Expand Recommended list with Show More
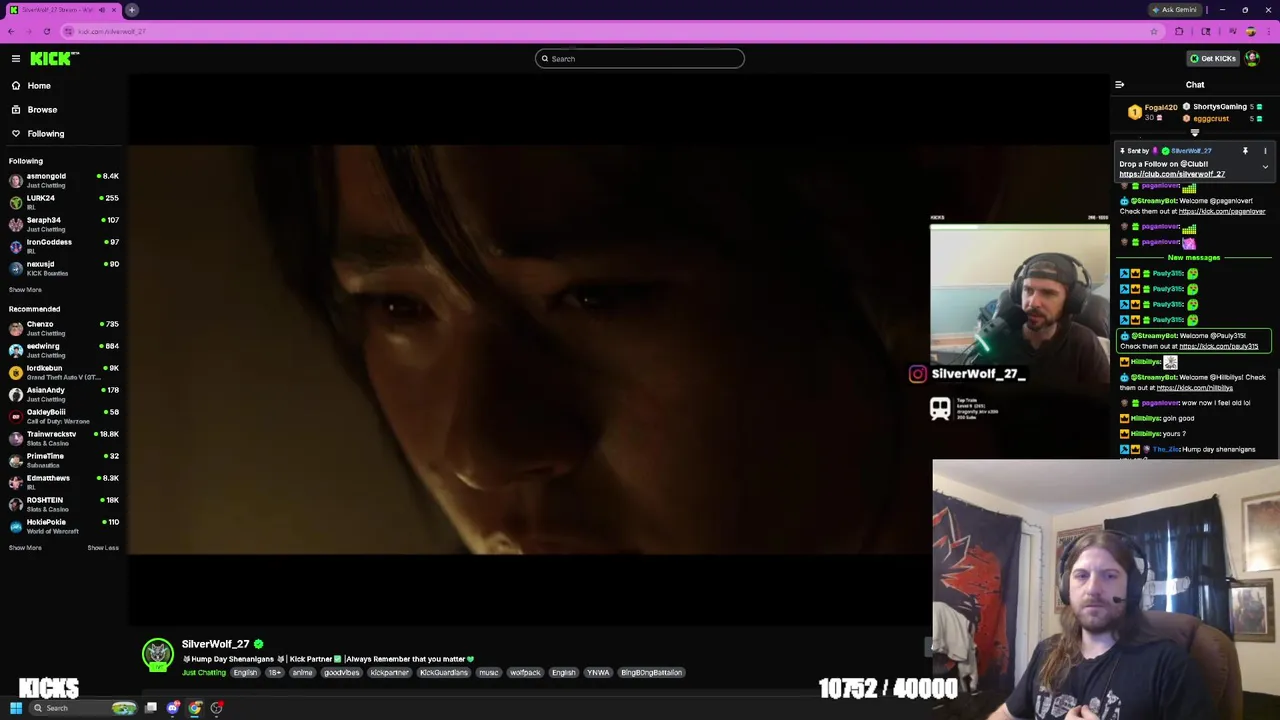The height and width of the screenshot is (720, 1280). coord(25,548)
